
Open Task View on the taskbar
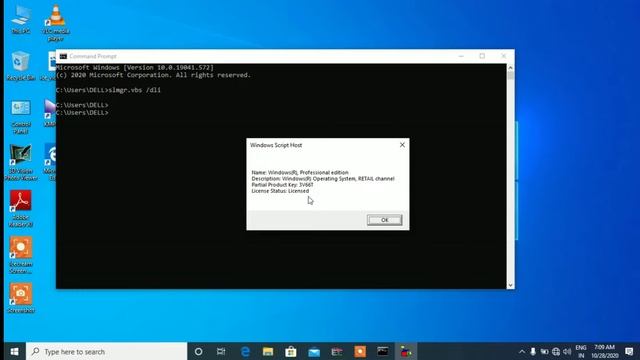pos(221,351)
